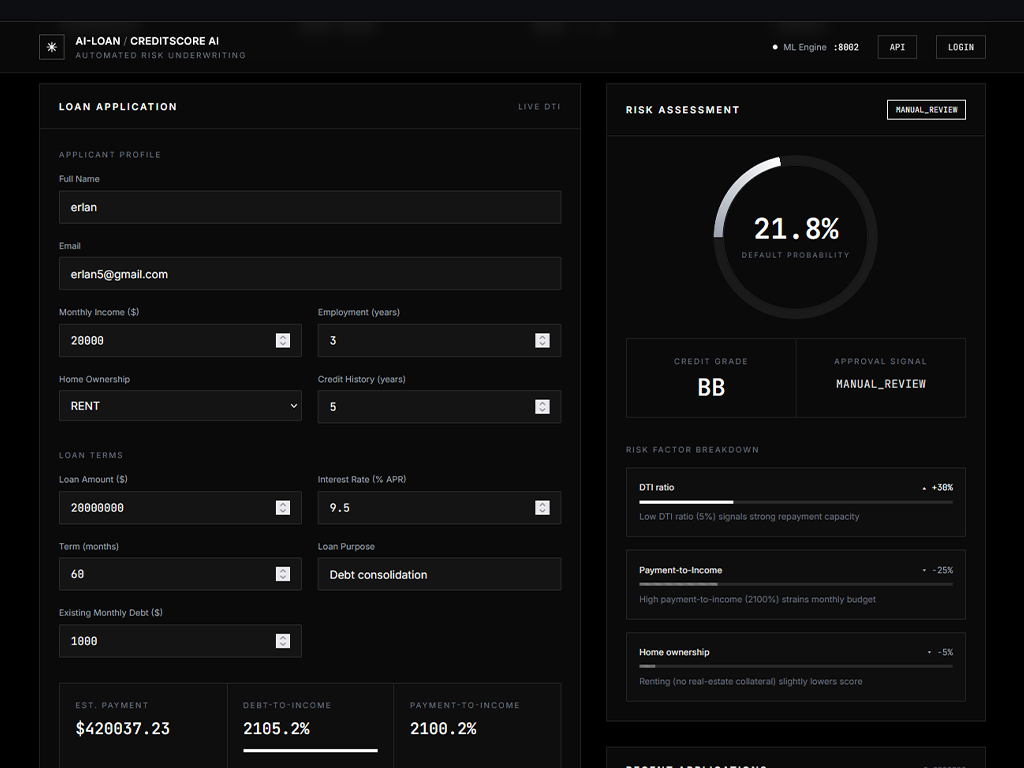Image resolution: width=1024 pixels, height=768 pixels.
Task: Click the asterisk logo icon in header
Action: [x=52, y=47]
